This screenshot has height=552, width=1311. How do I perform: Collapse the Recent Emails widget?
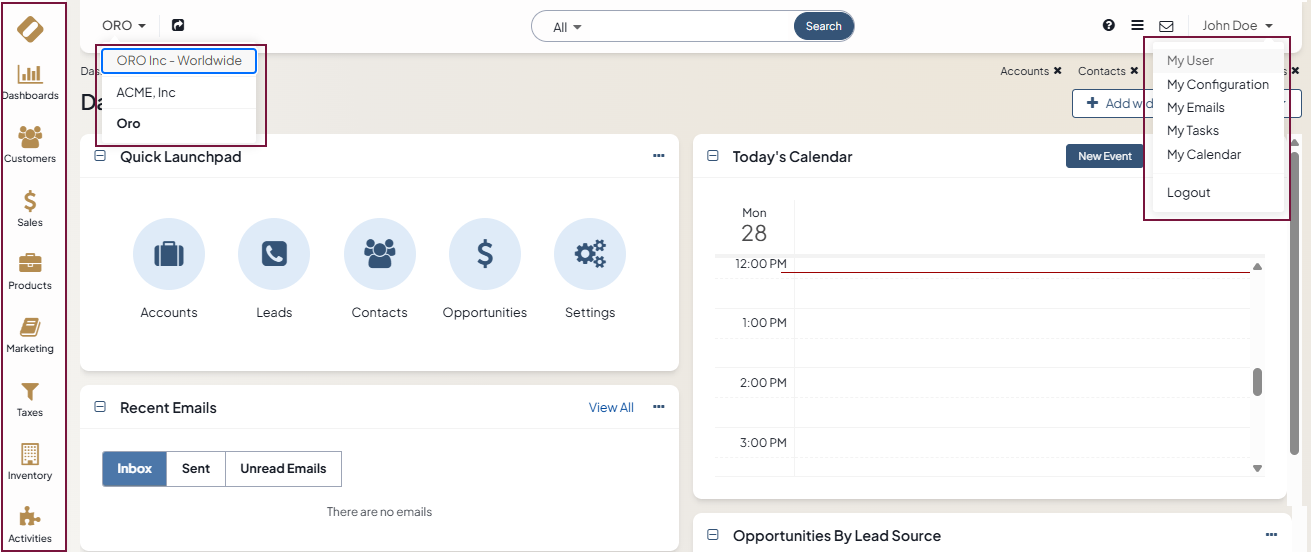[x=100, y=407]
